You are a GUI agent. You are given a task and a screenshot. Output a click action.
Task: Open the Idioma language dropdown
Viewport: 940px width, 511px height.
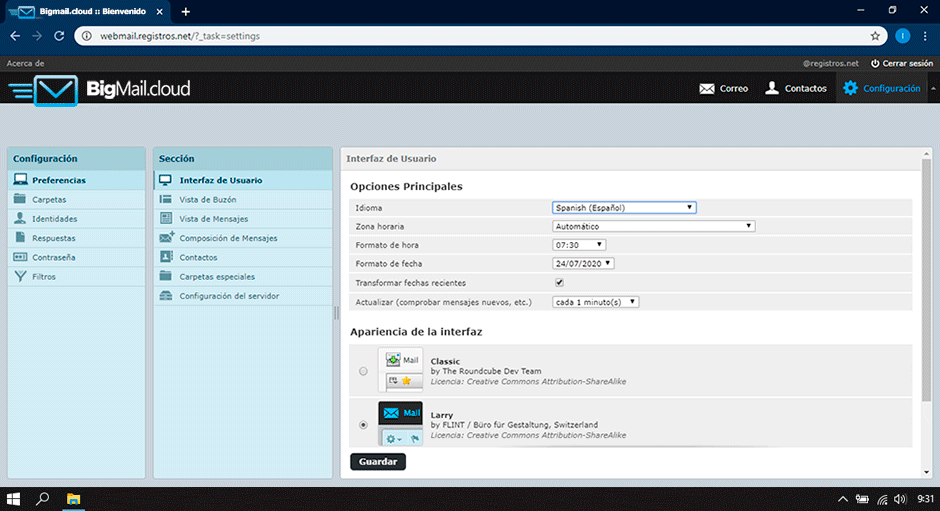[x=623, y=208]
